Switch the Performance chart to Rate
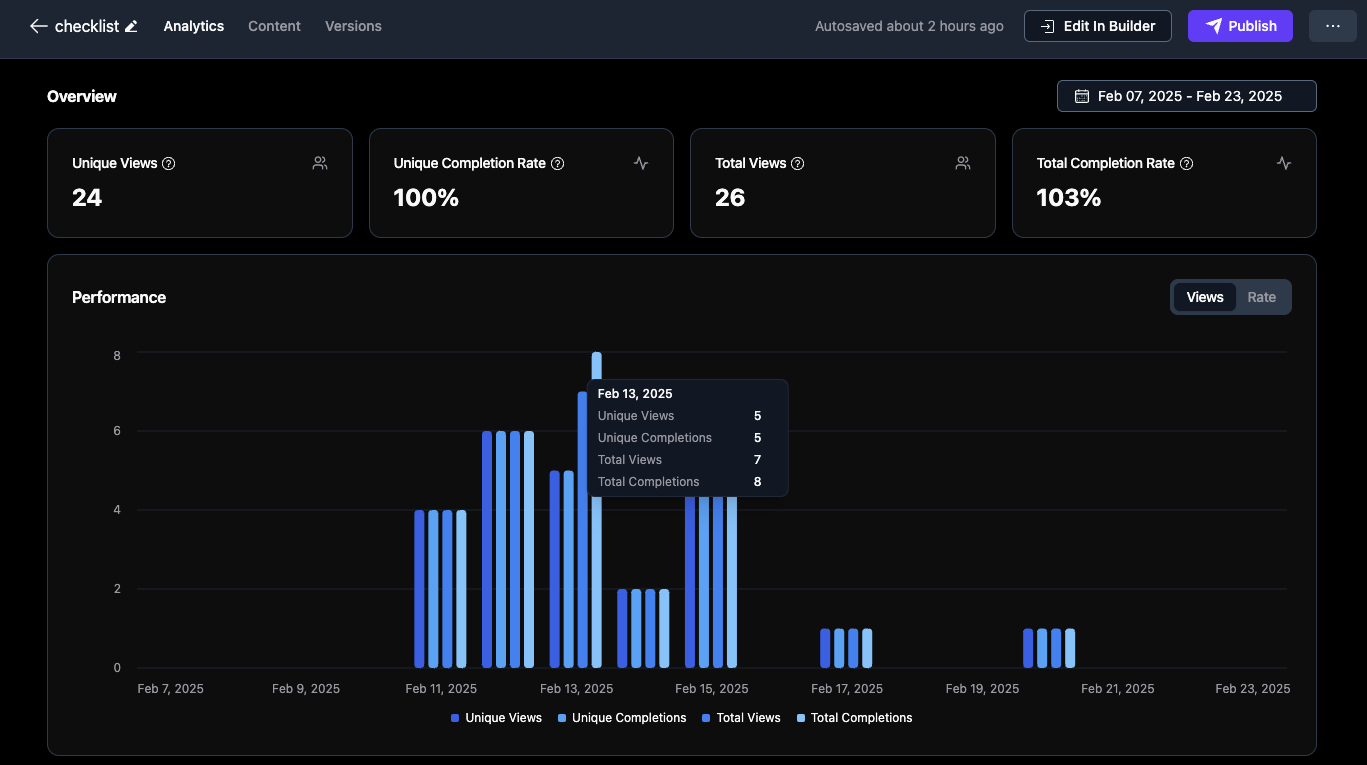Image resolution: width=1367 pixels, height=765 pixels. 1261,297
